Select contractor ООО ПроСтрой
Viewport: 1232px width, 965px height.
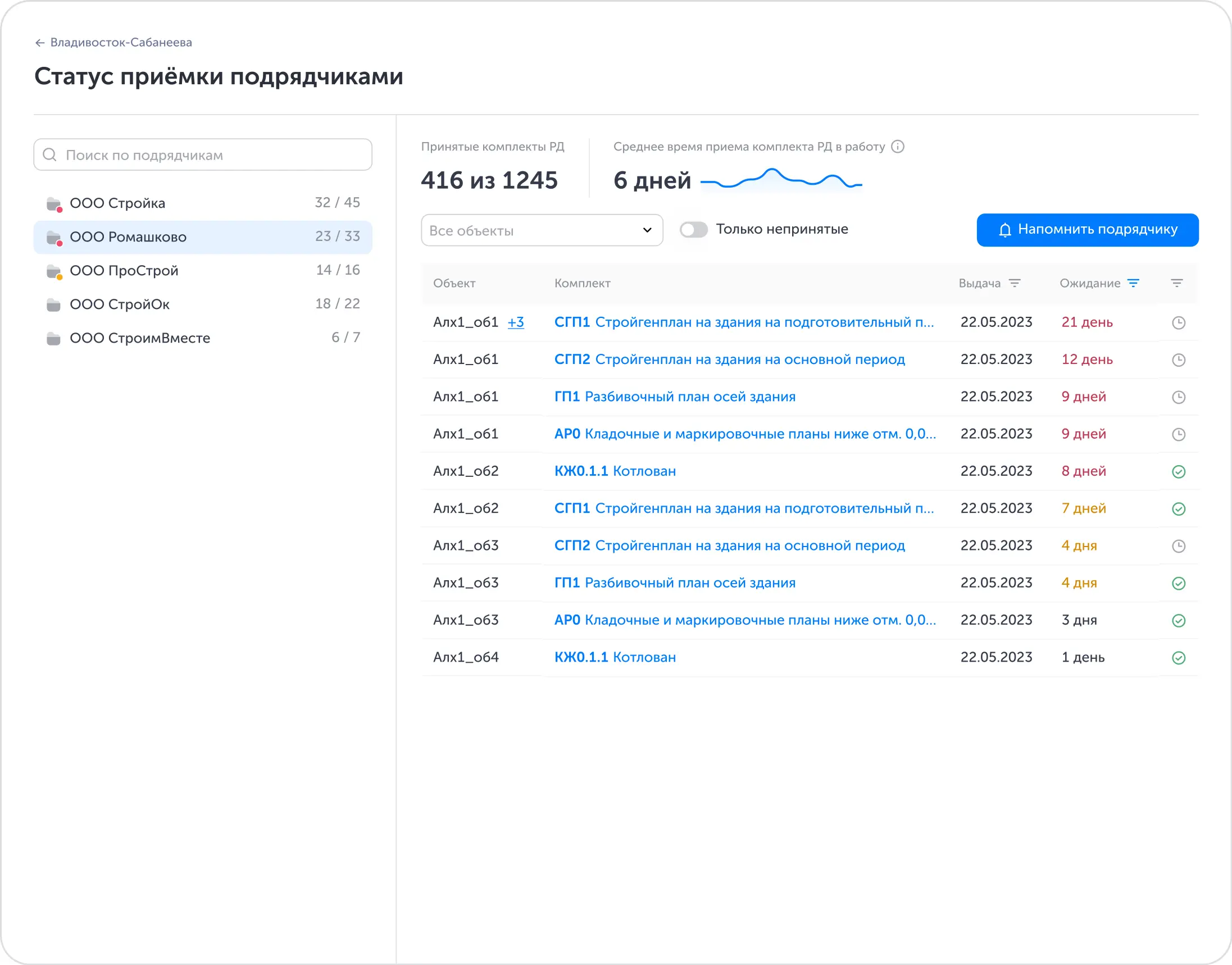[203, 271]
